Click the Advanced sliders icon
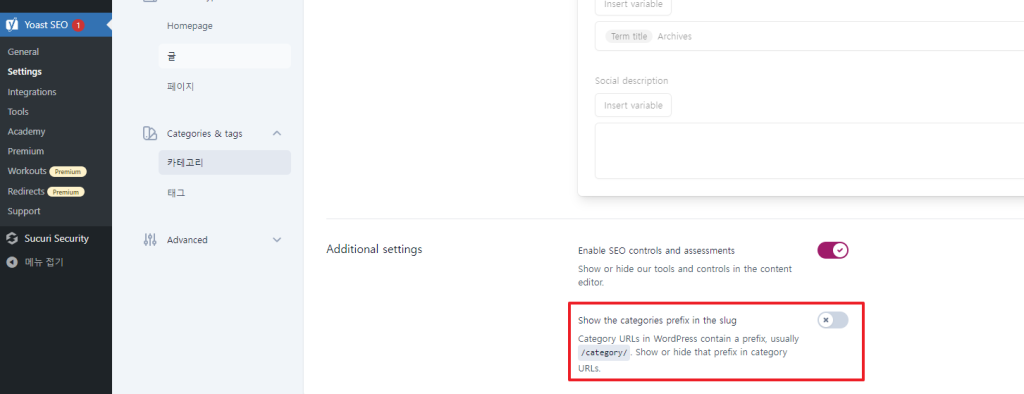 150,240
